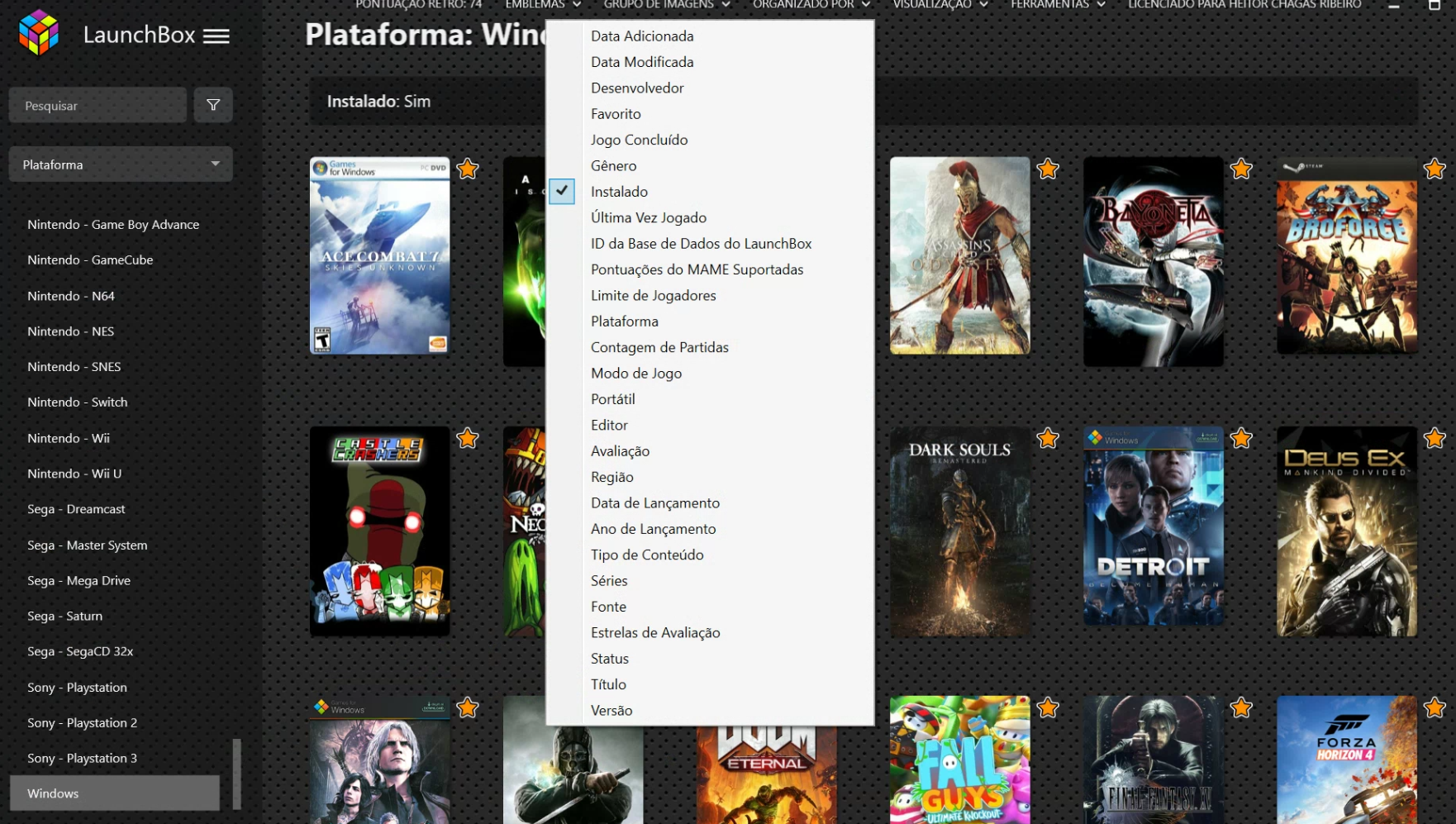Screen dimensions: 1456x824
Task: Select Avaliação option
Action: click(620, 451)
